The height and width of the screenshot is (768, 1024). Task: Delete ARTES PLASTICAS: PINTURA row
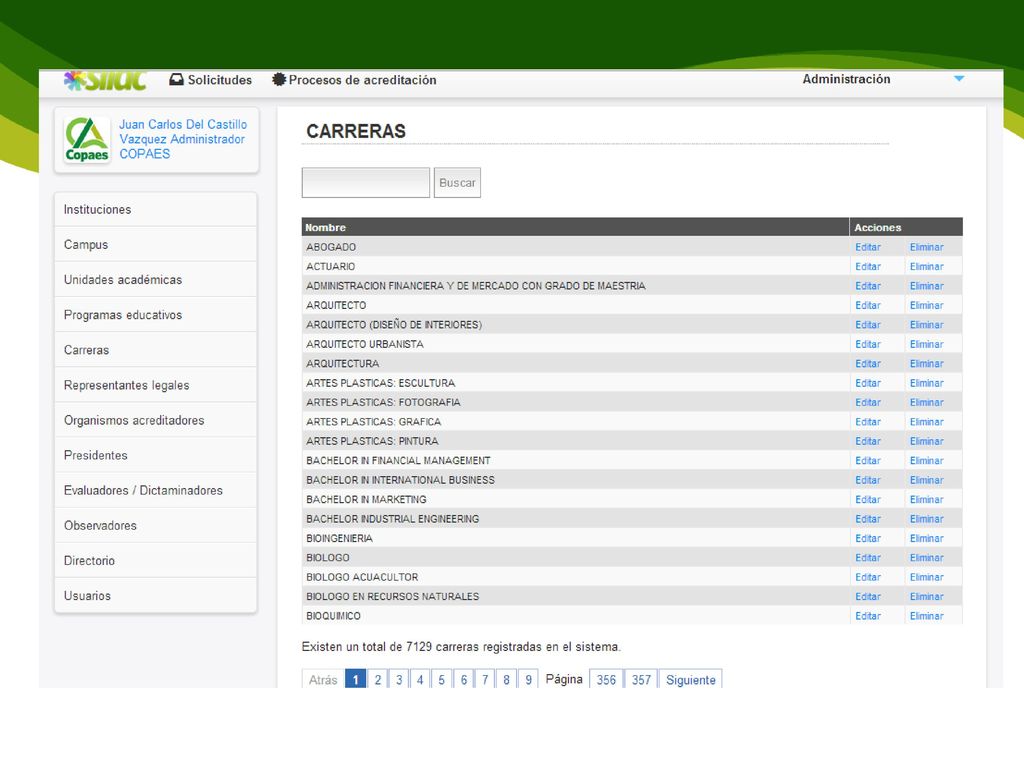[x=927, y=441]
